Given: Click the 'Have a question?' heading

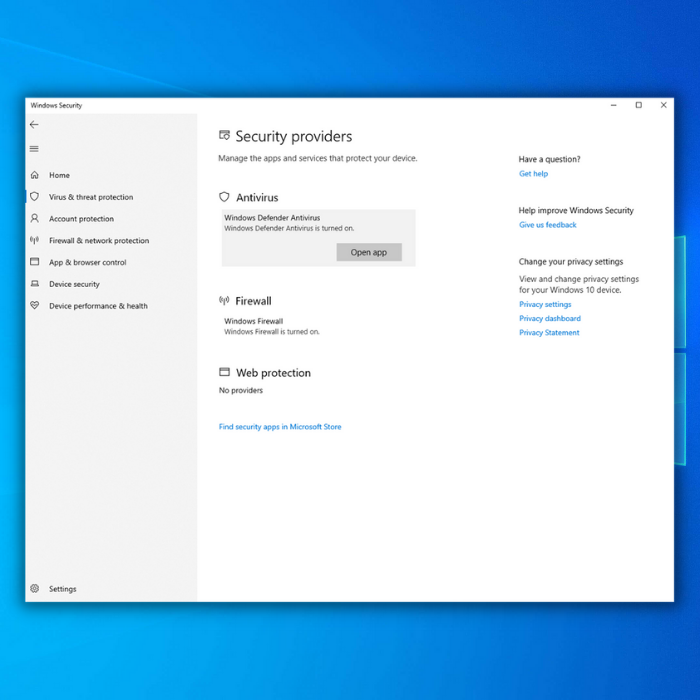Looking at the screenshot, I should [549, 159].
